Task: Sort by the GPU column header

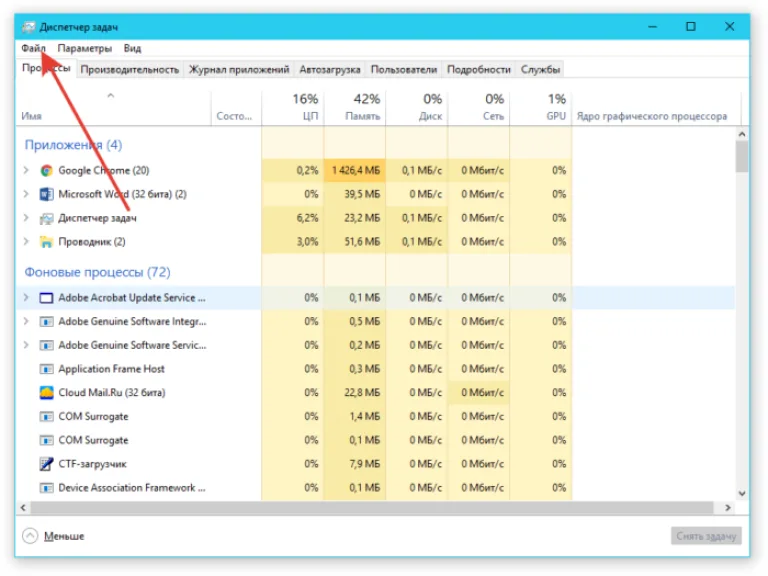Action: (x=541, y=108)
